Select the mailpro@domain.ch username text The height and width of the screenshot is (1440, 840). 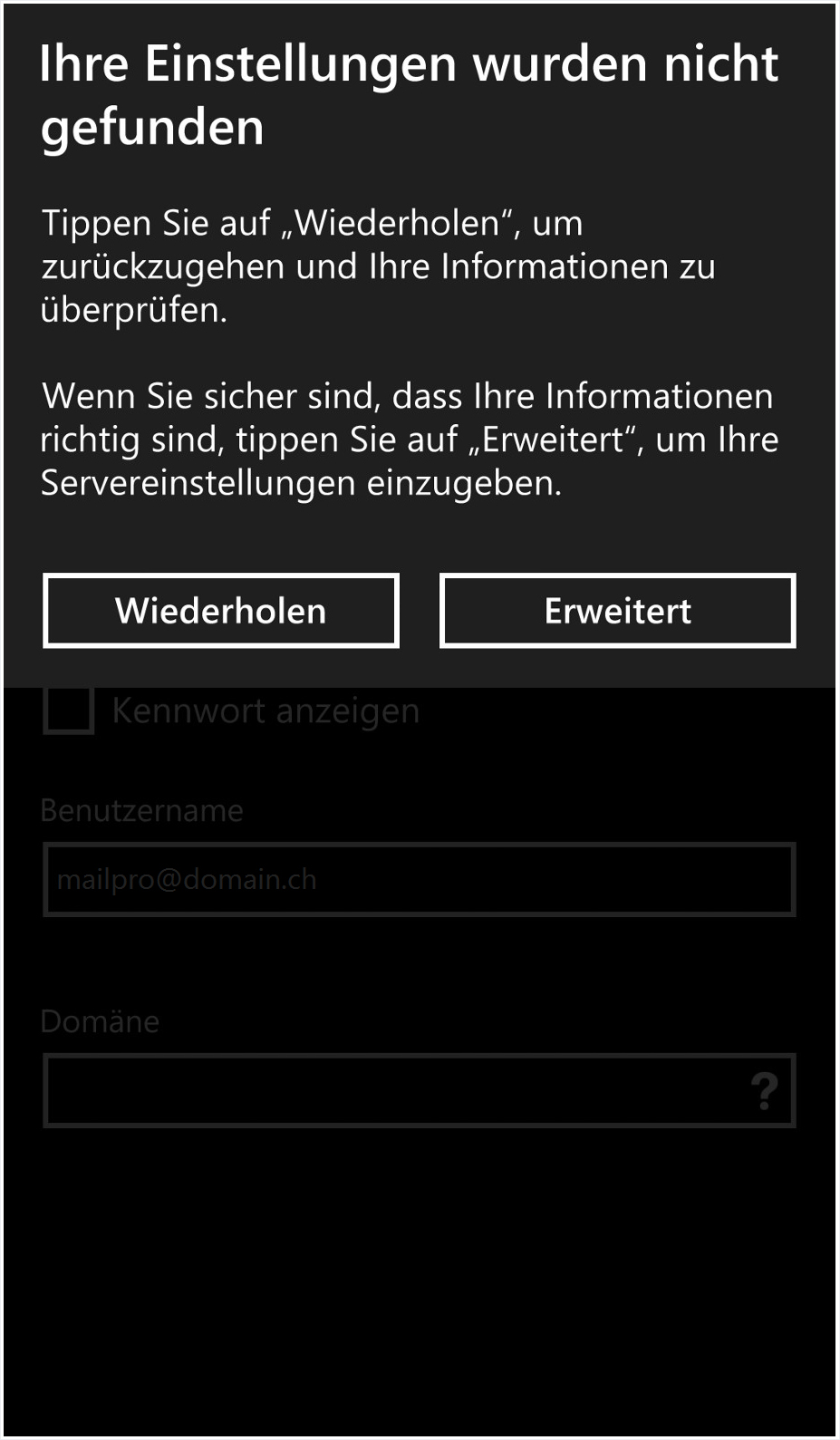point(187,879)
